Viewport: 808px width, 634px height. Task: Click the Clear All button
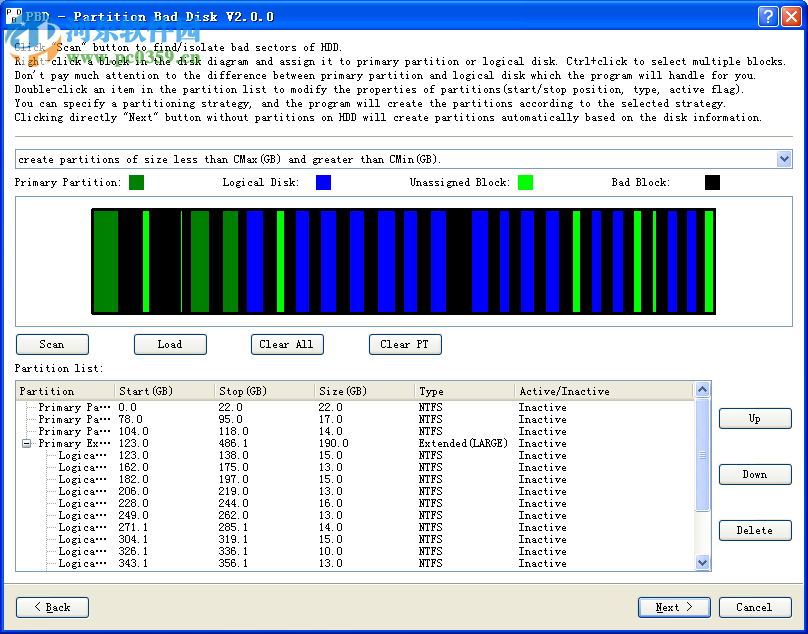287,344
